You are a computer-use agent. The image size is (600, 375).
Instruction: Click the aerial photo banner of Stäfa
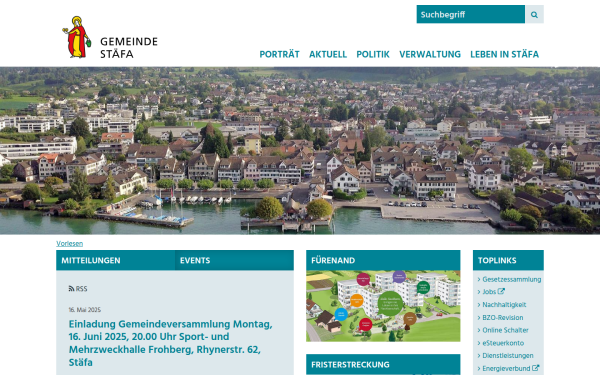[x=300, y=151]
